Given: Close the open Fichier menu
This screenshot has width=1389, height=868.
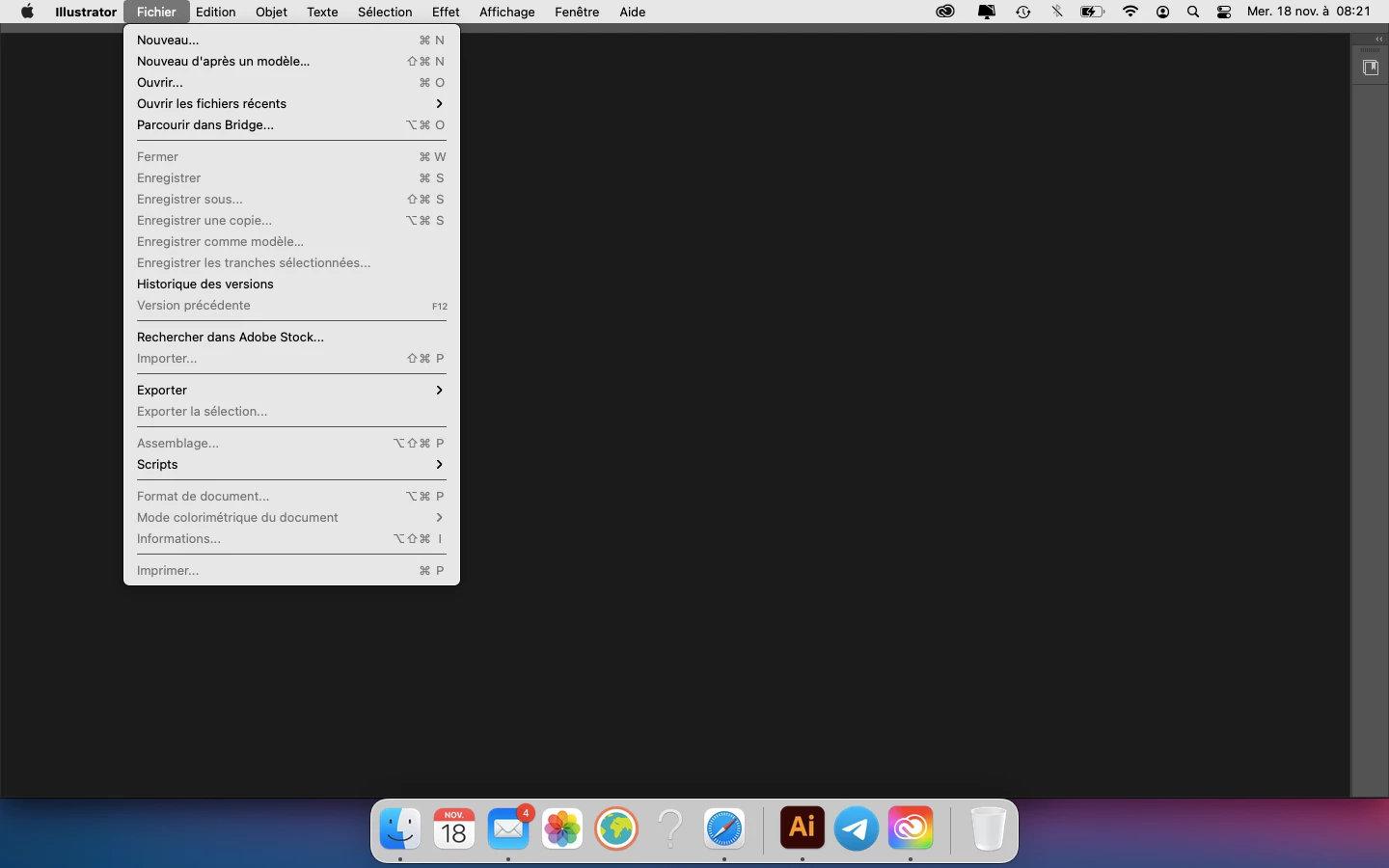Looking at the screenshot, I should pyautogui.click(x=156, y=12).
